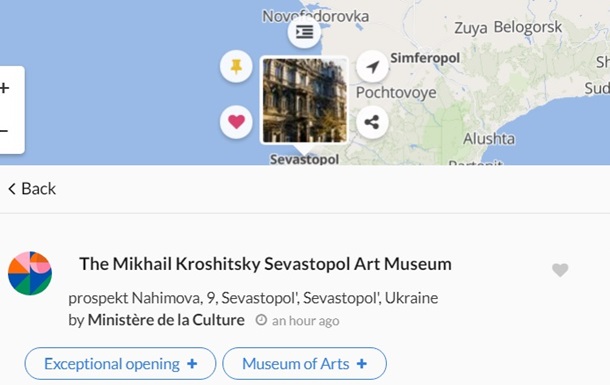
Task: Click the plus sign on Exceptional opening
Action: pos(192,364)
